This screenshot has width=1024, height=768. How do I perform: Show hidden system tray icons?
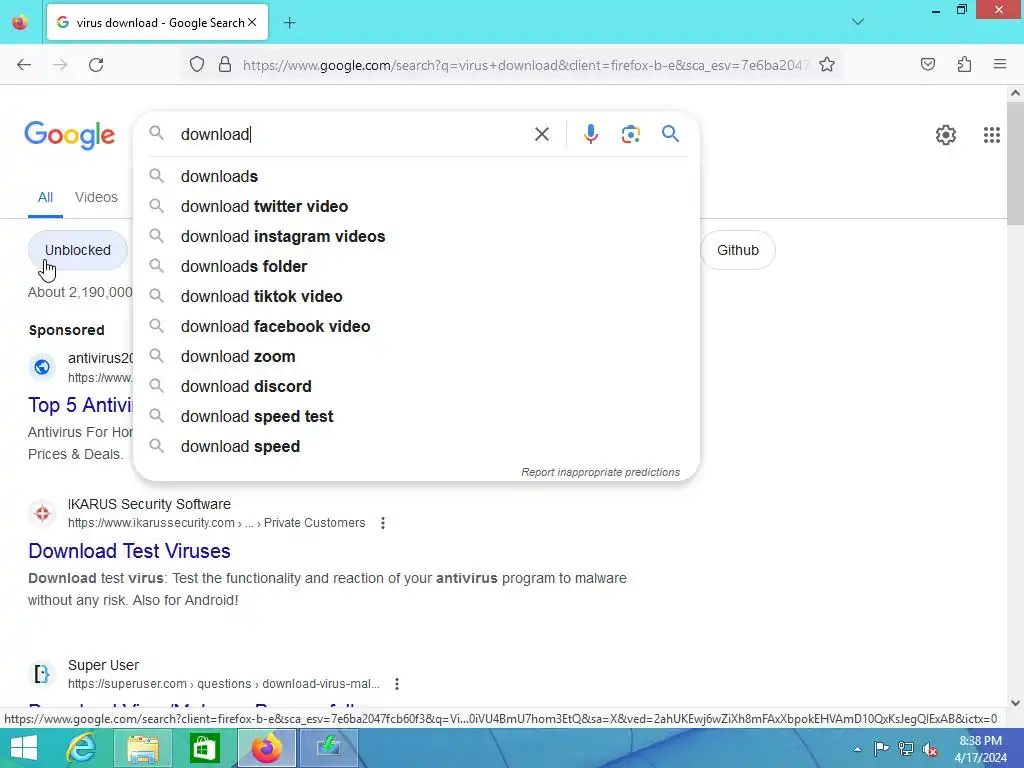[857, 749]
